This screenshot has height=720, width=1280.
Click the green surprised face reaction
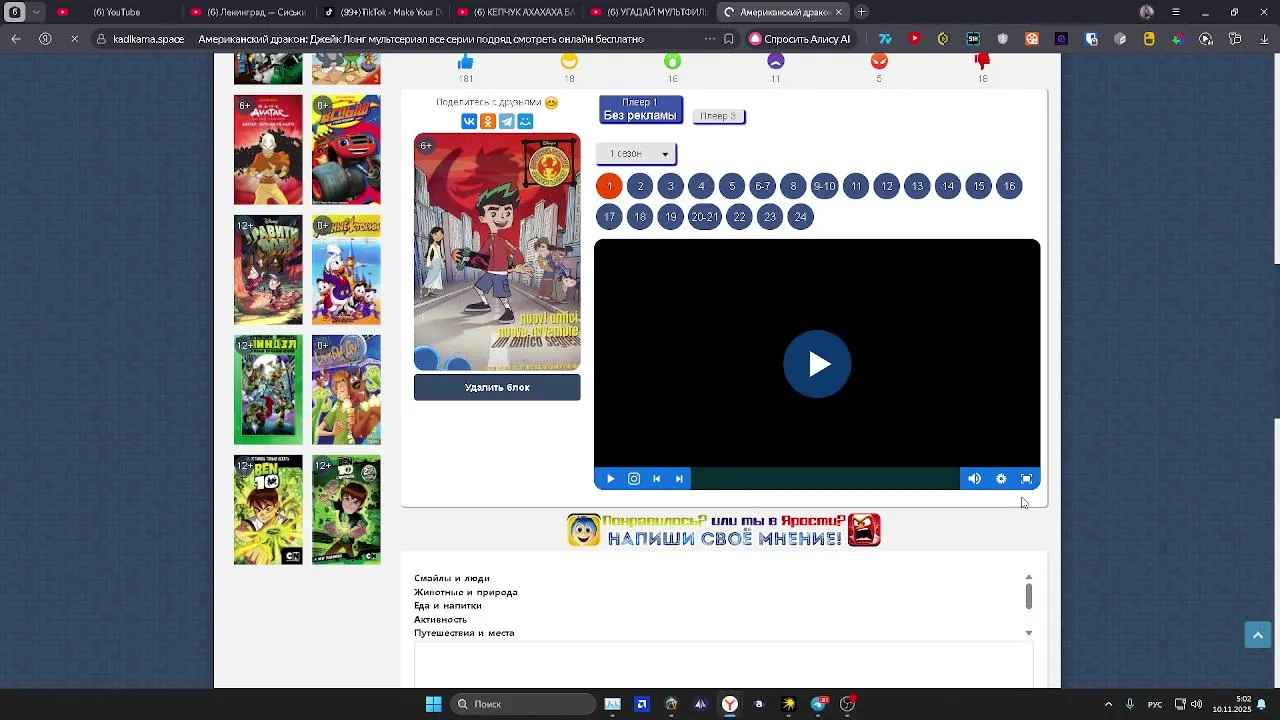pyautogui.click(x=672, y=62)
